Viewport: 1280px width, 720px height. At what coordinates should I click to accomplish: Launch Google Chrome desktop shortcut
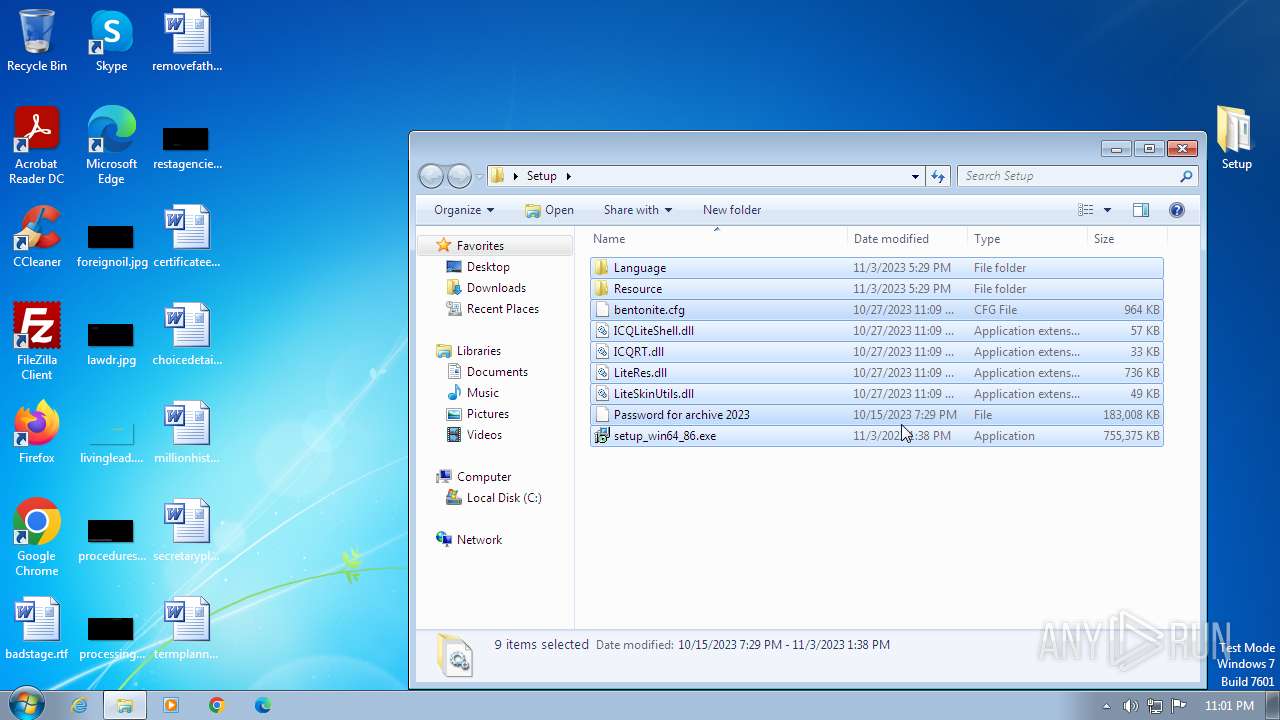click(x=37, y=537)
